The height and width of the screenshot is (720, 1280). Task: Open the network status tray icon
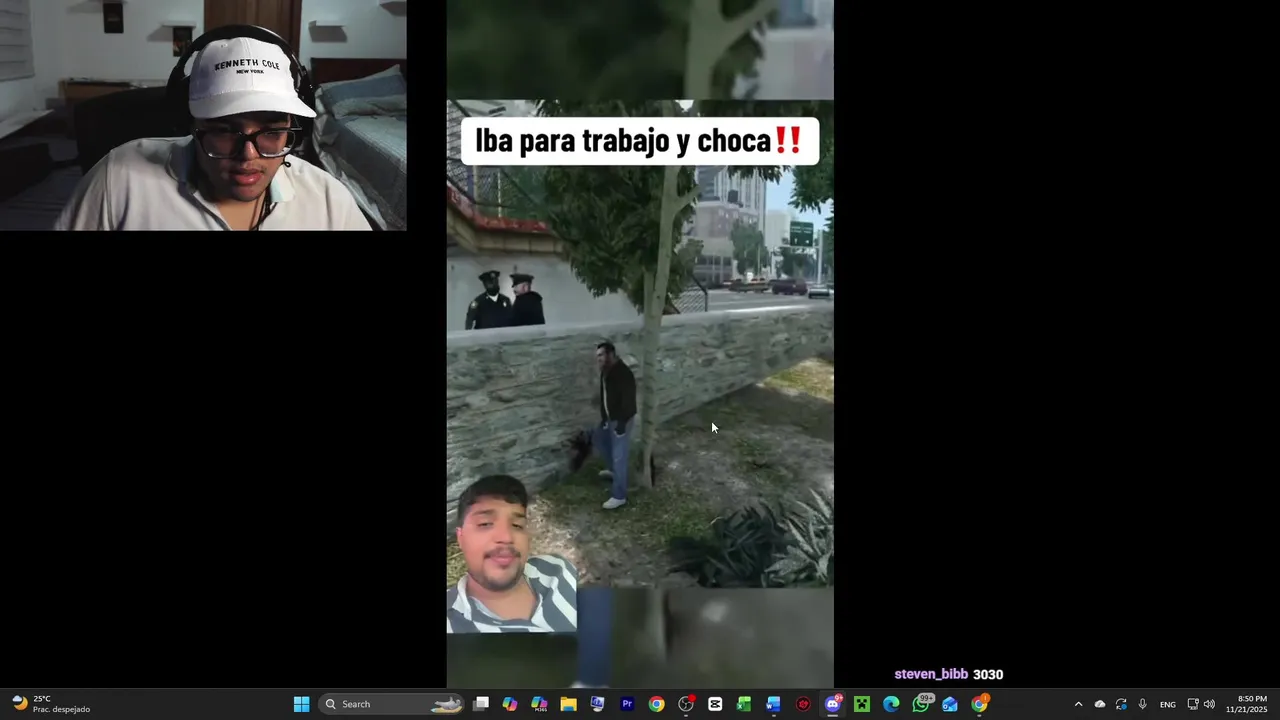(x=1193, y=704)
